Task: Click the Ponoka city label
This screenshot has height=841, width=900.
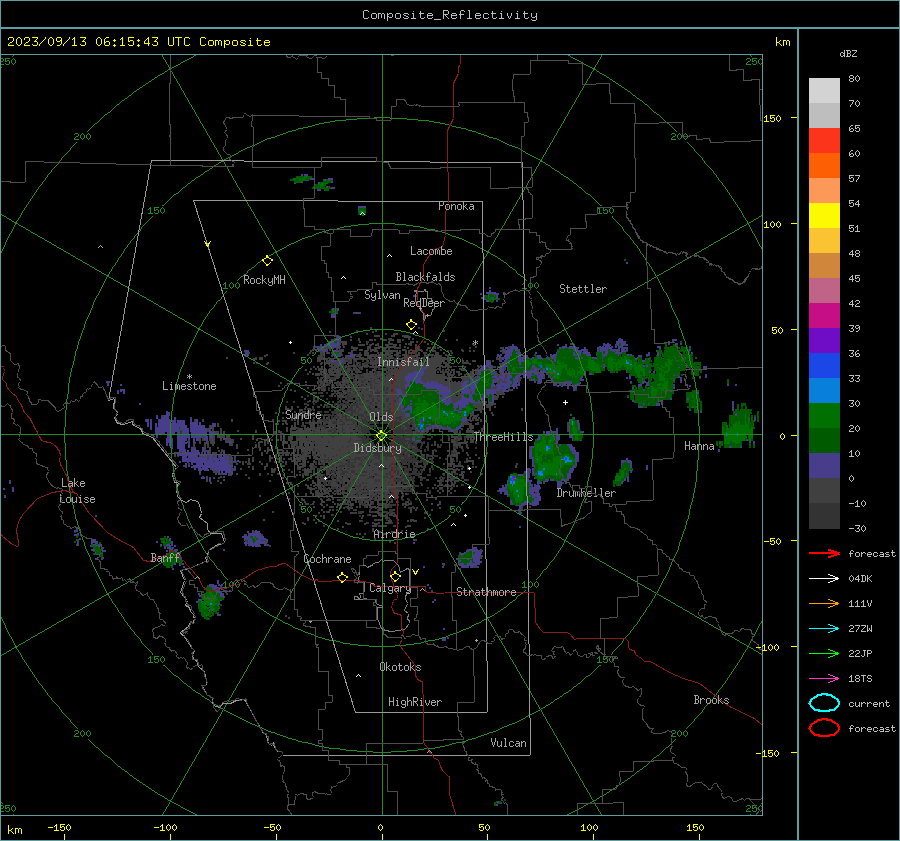Action: pyautogui.click(x=456, y=206)
